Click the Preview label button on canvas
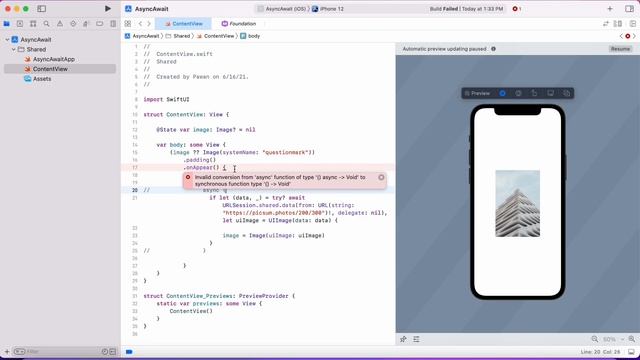The width and height of the screenshot is (640, 360). point(477,93)
